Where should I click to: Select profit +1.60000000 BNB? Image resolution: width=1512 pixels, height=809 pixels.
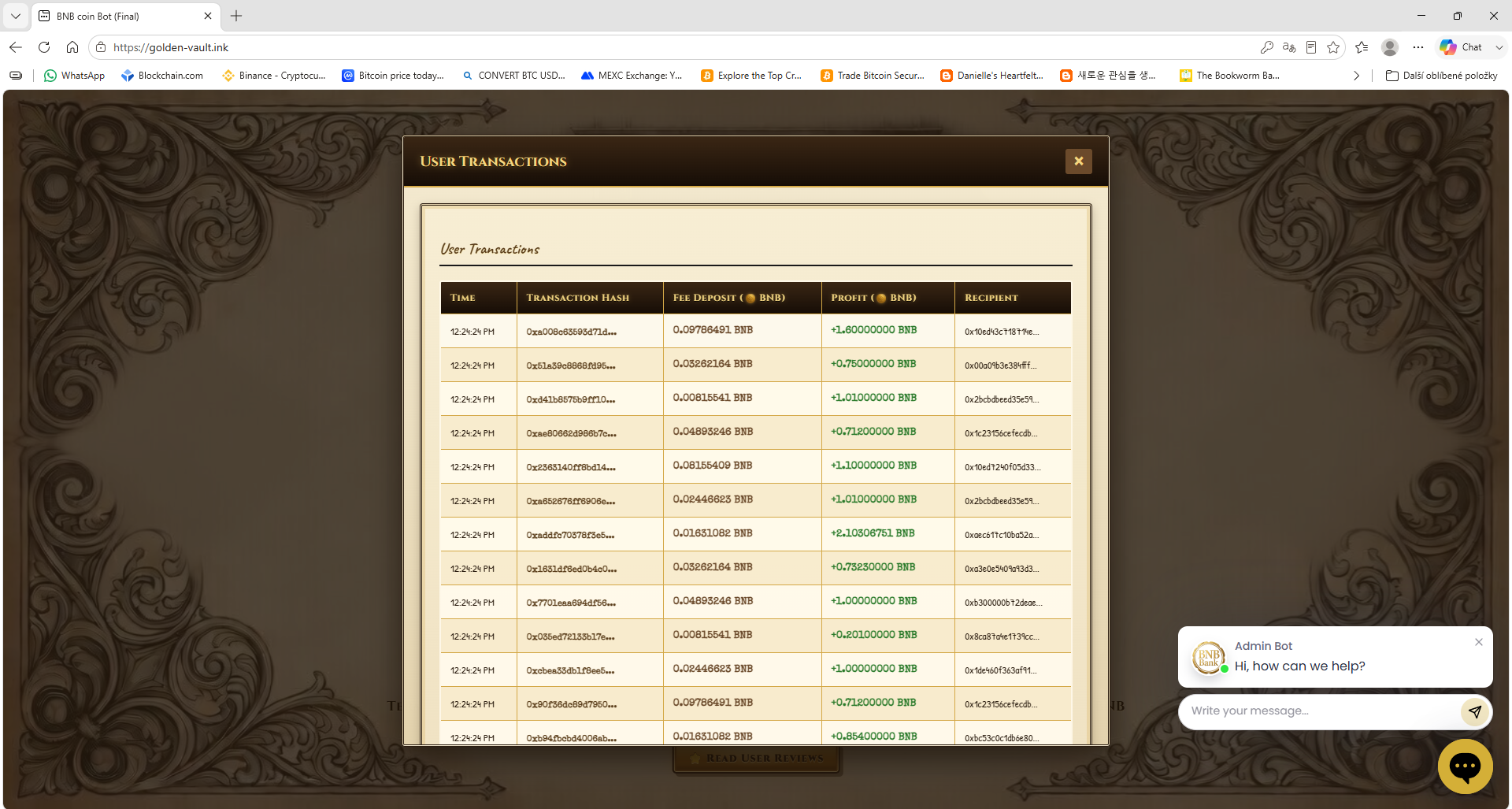point(873,330)
